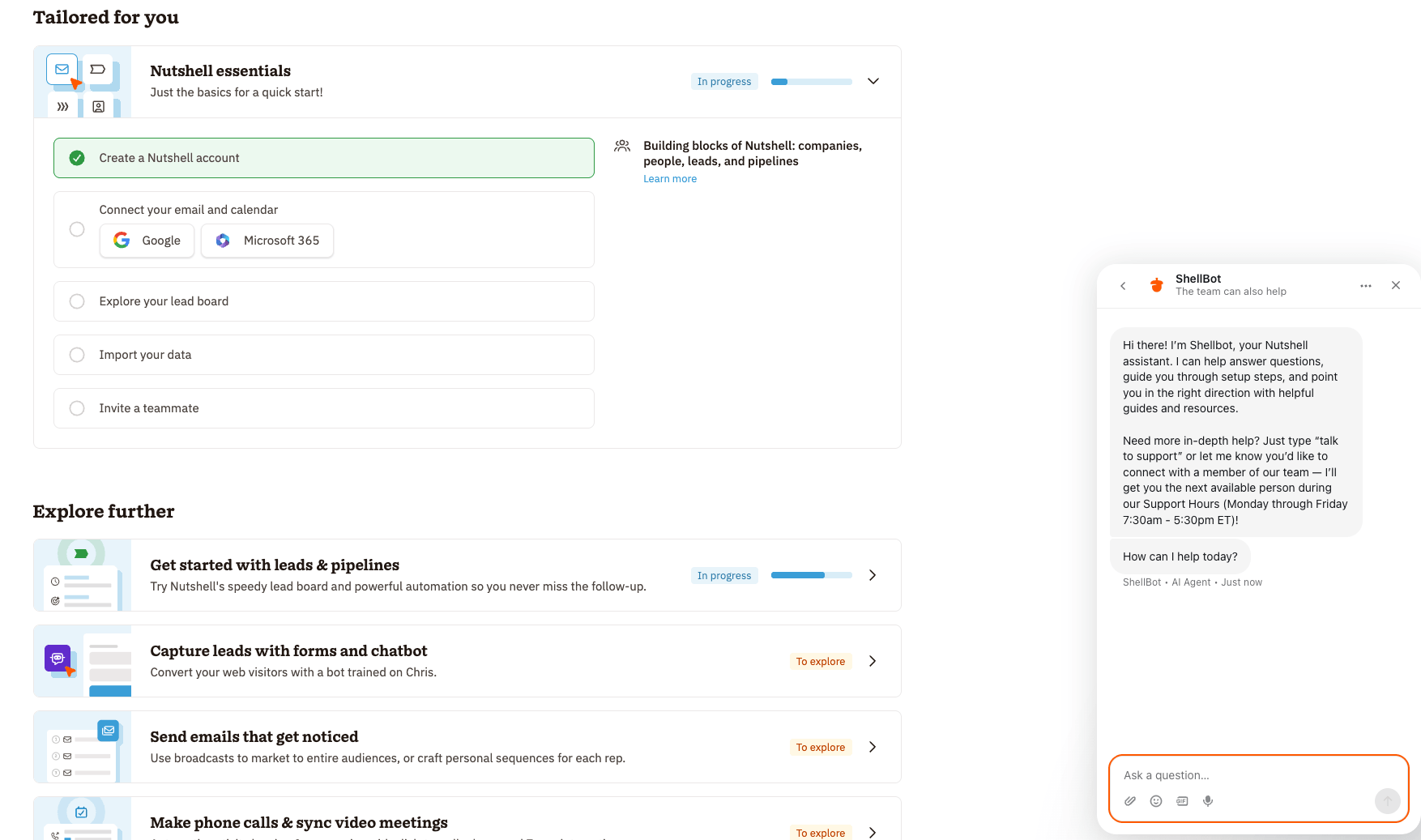This screenshot has width=1421, height=840.
Task: Close the ShellBot chat panel
Action: click(1396, 285)
